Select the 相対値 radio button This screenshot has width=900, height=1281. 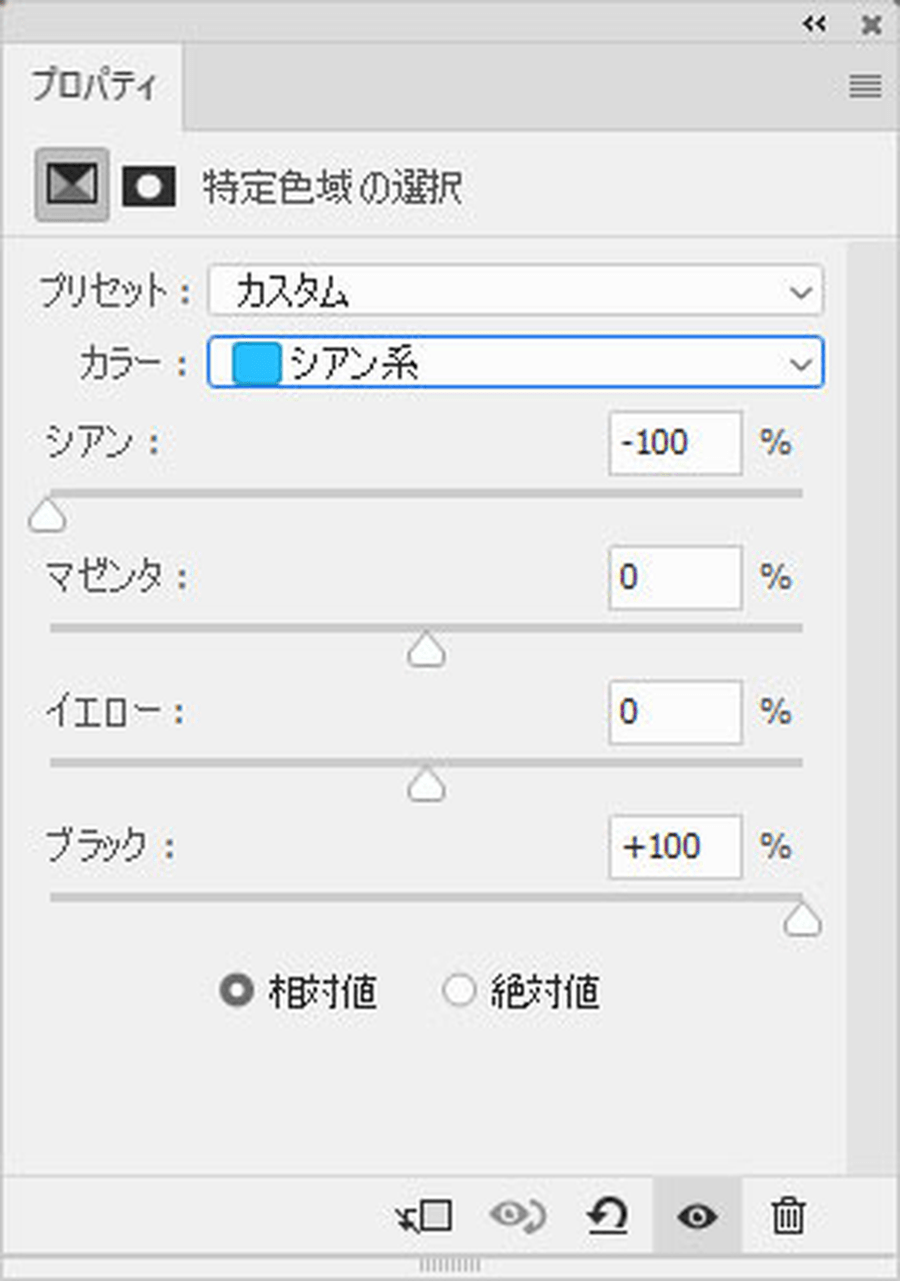pos(236,992)
